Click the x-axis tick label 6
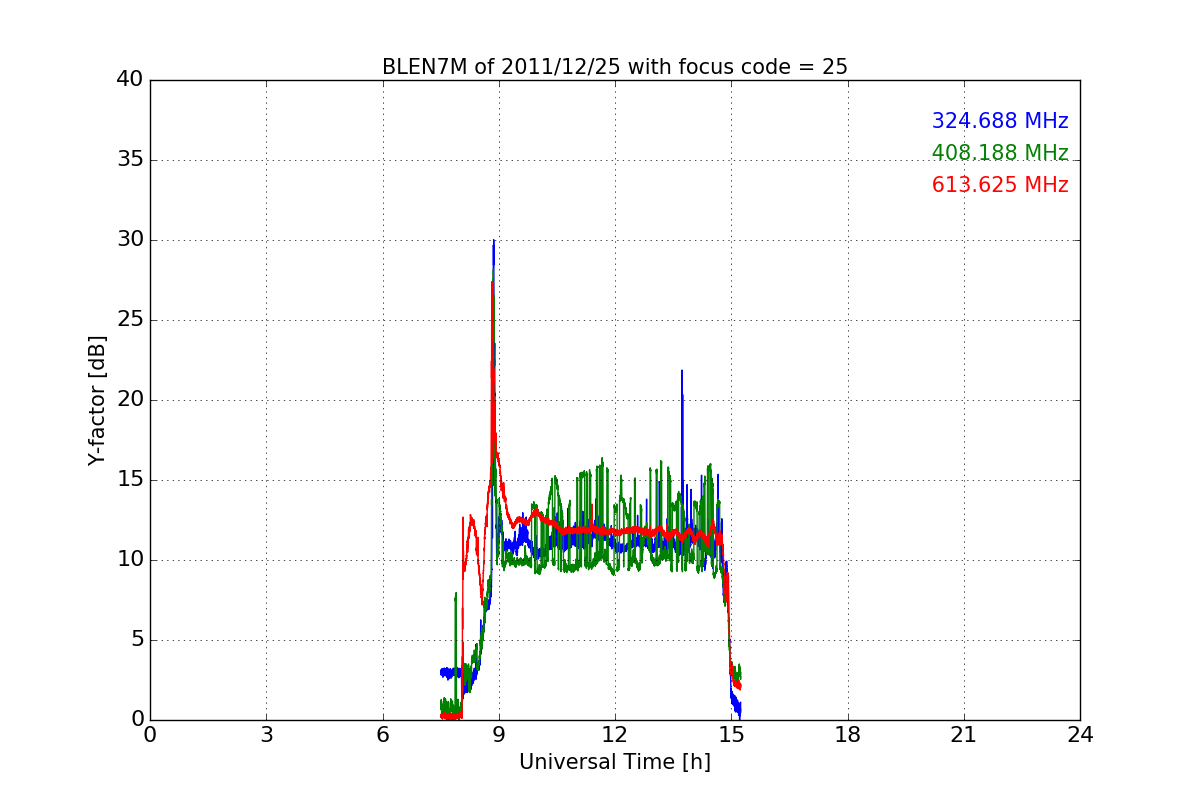1200x800 pixels. click(x=382, y=735)
